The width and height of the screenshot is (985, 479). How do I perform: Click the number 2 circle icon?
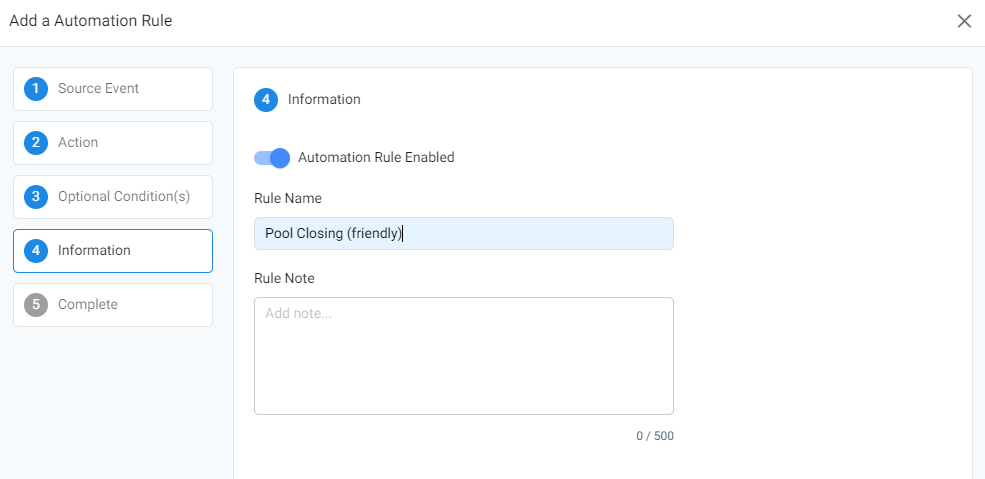tap(36, 143)
